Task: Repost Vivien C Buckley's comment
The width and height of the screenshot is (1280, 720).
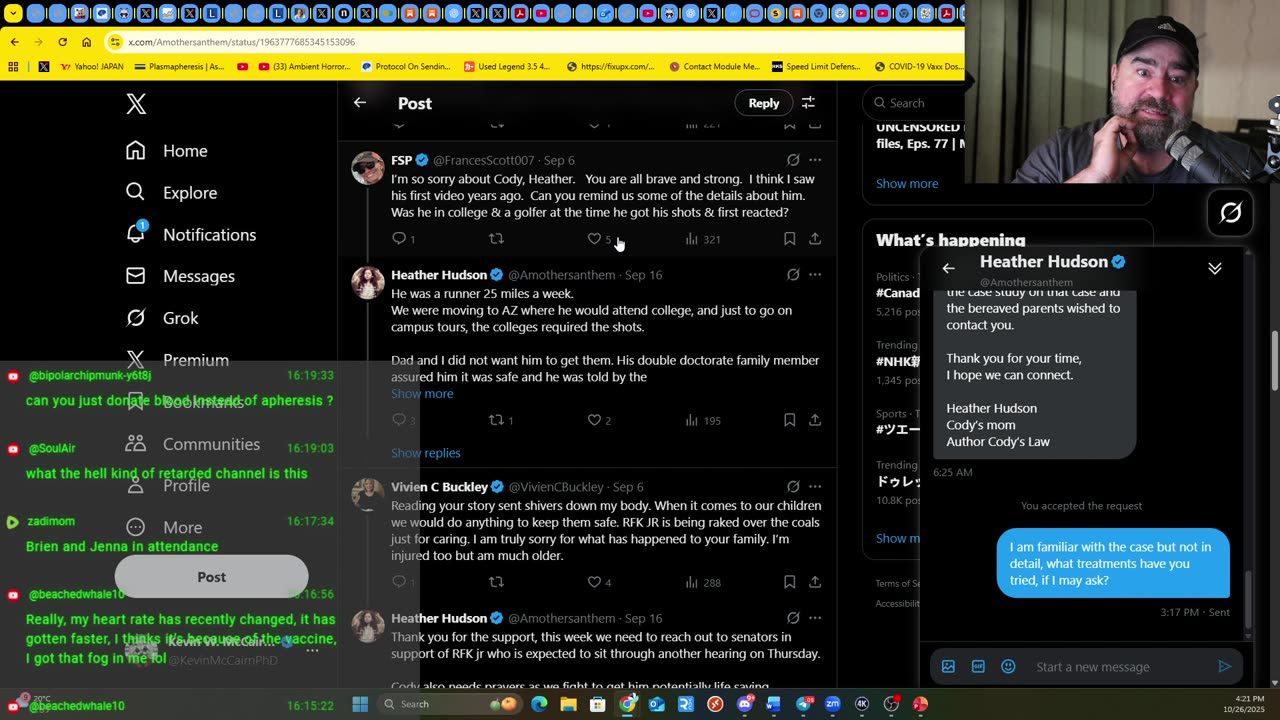Action: (x=496, y=581)
